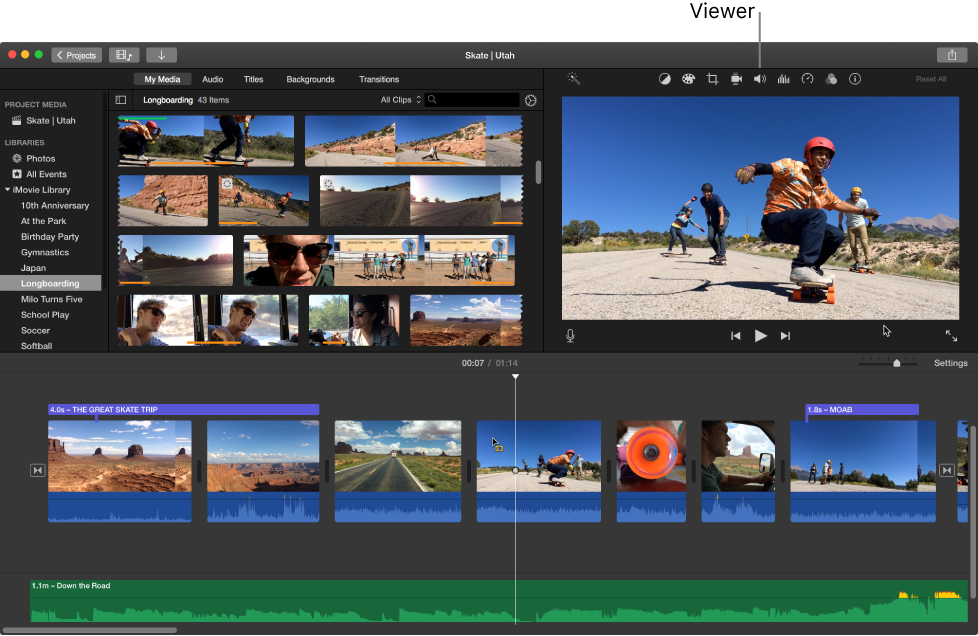The image size is (978, 636).
Task: Switch to the Titles tab
Action: tap(253, 79)
